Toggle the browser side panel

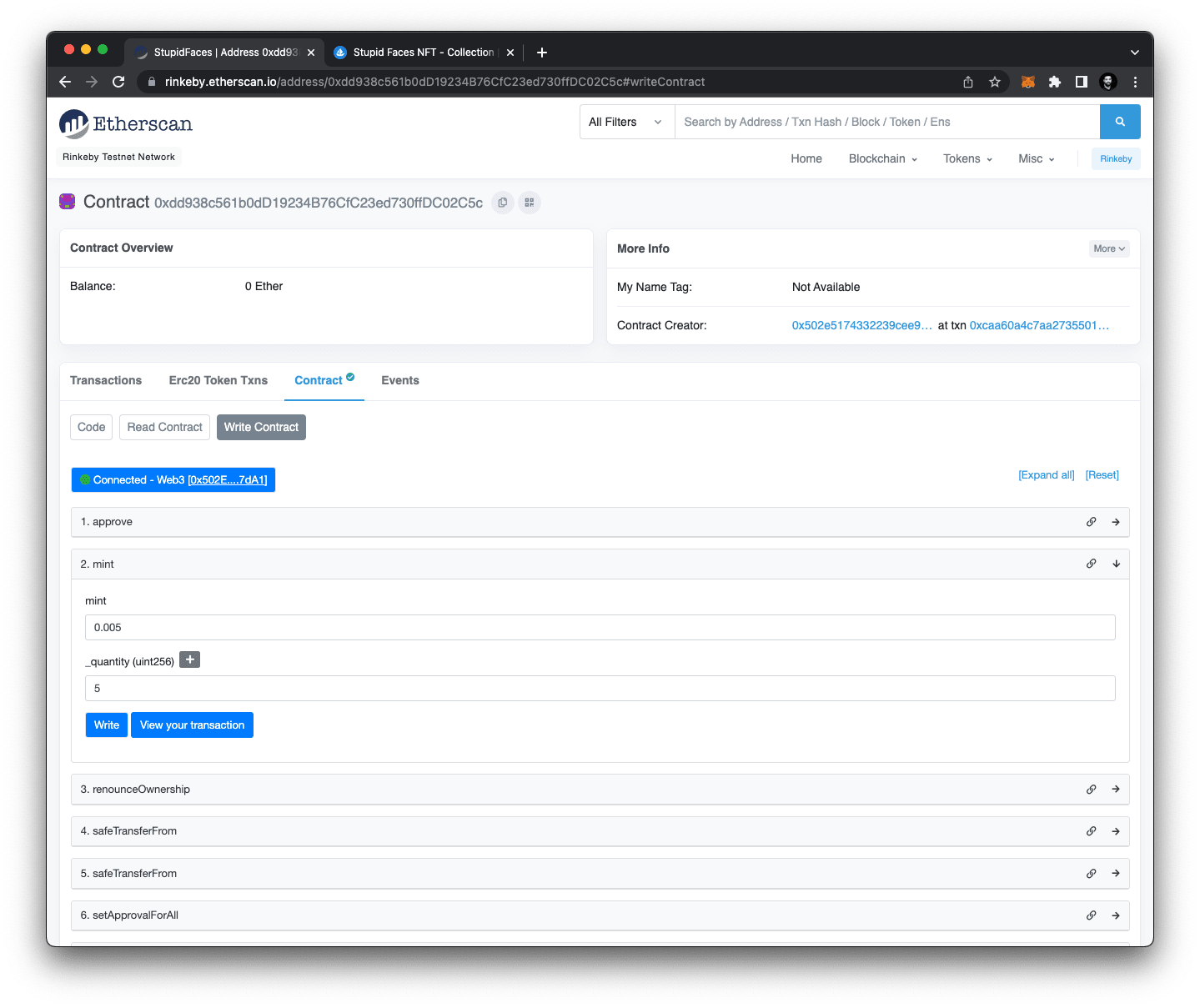(x=1082, y=82)
